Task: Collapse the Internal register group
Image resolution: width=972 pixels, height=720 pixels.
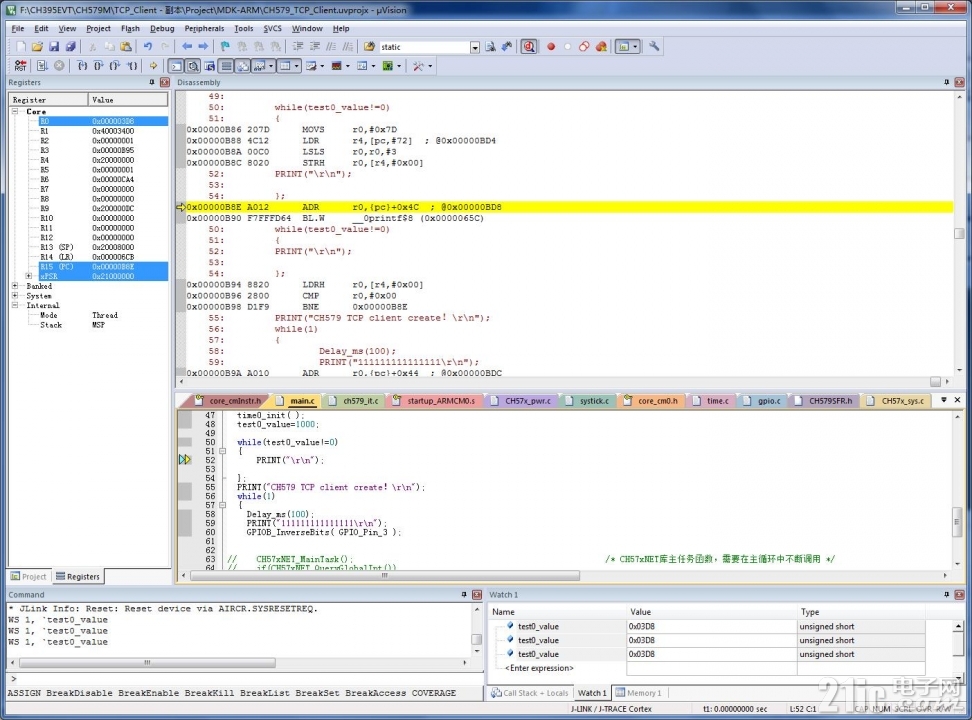Action: [15, 305]
